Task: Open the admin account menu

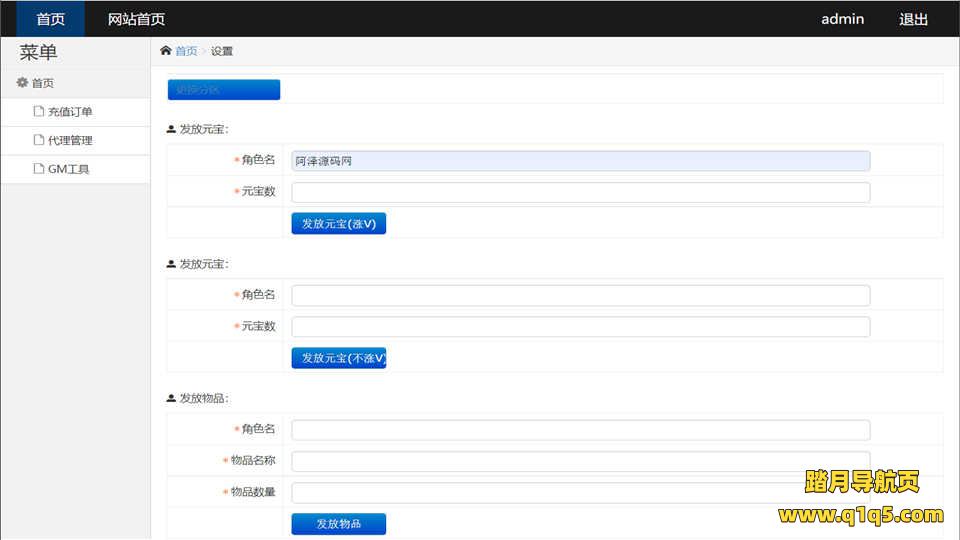Action: [842, 19]
